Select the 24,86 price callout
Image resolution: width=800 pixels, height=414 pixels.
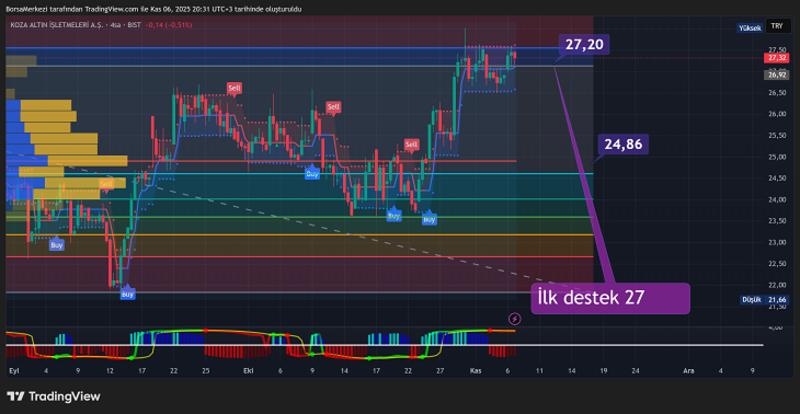622,145
